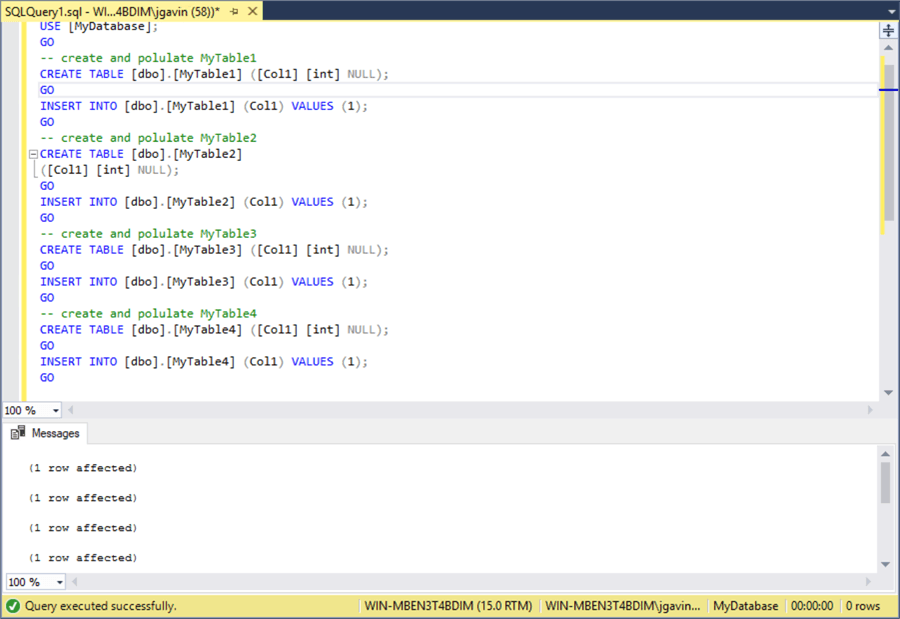Close the SQLQuery1.sql tab
The height and width of the screenshot is (619, 900).
253,11
